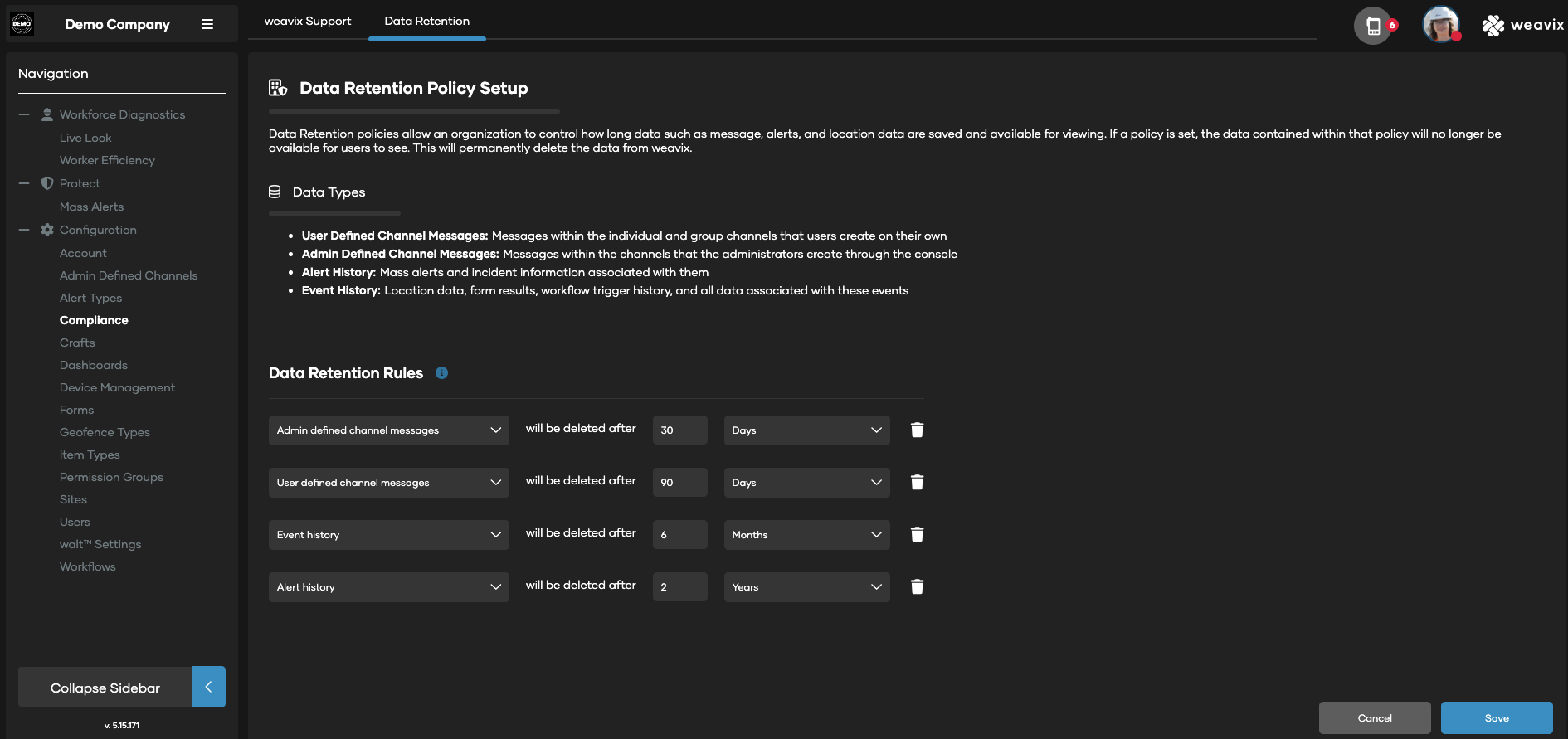The image size is (1568, 739).
Task: Collapse the Protect navigation group
Action: 24,183
